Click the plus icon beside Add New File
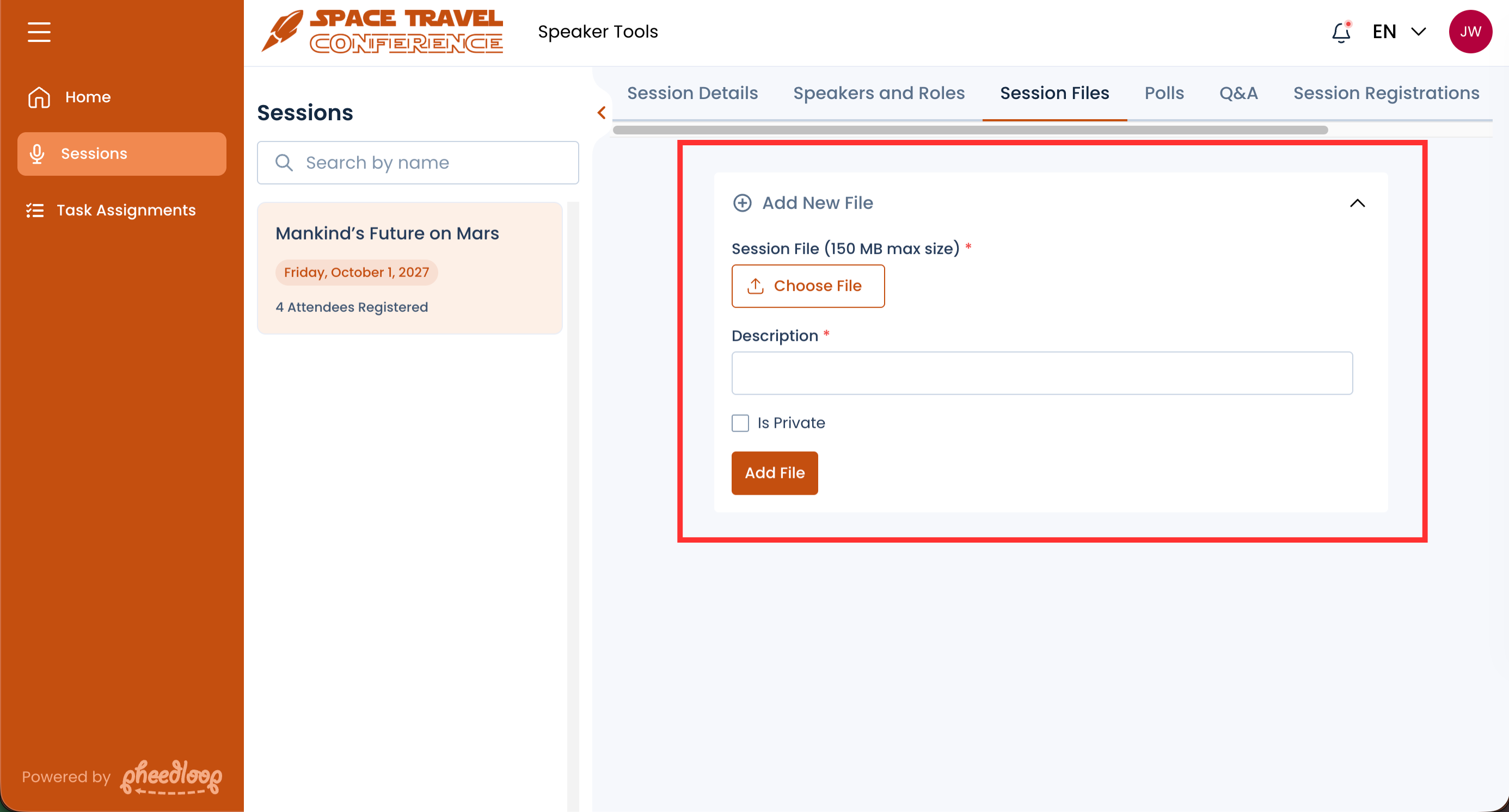The height and width of the screenshot is (812, 1509). click(x=742, y=202)
